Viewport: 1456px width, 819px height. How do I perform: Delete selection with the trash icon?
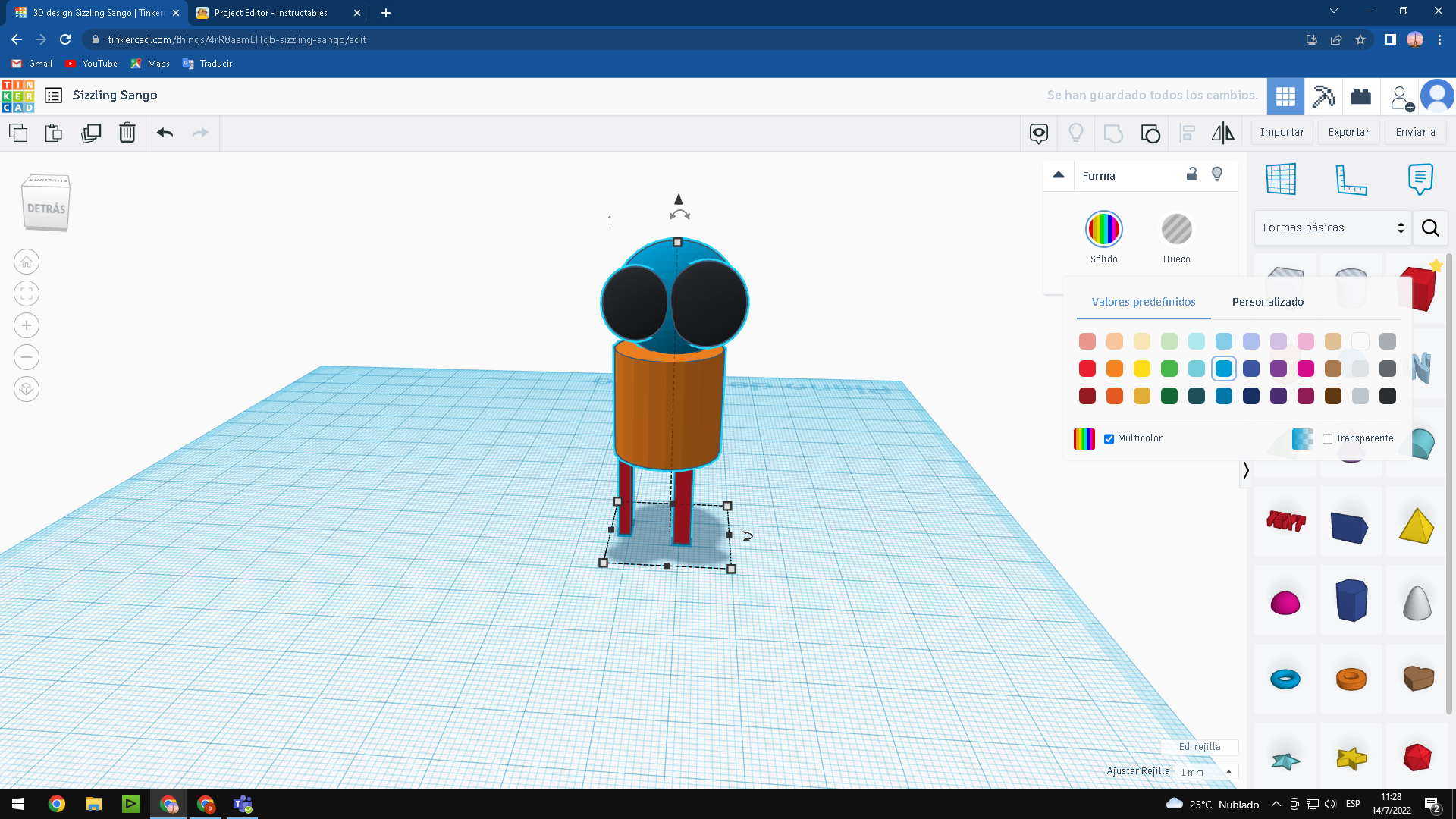point(127,133)
